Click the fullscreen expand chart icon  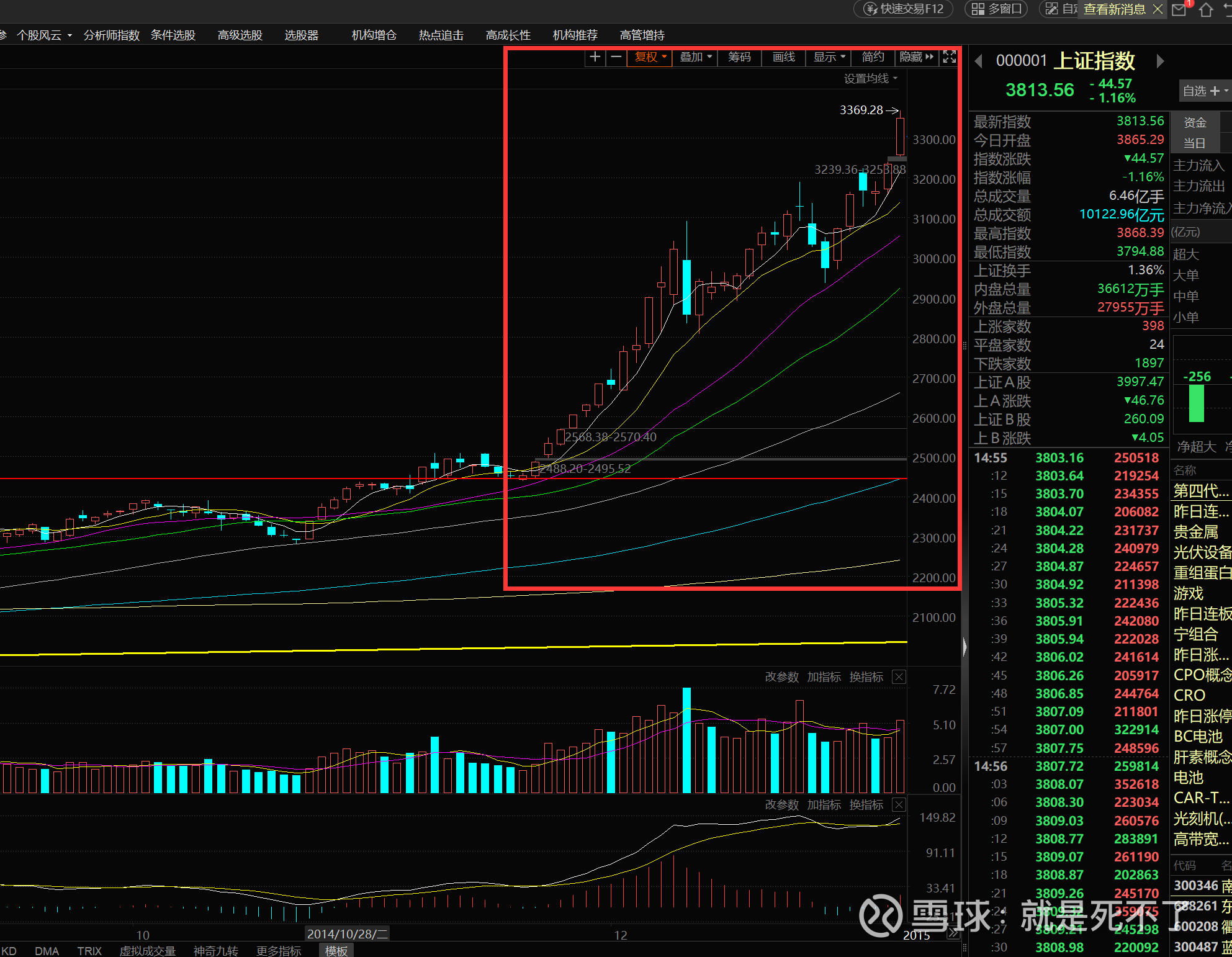pyautogui.click(x=949, y=57)
